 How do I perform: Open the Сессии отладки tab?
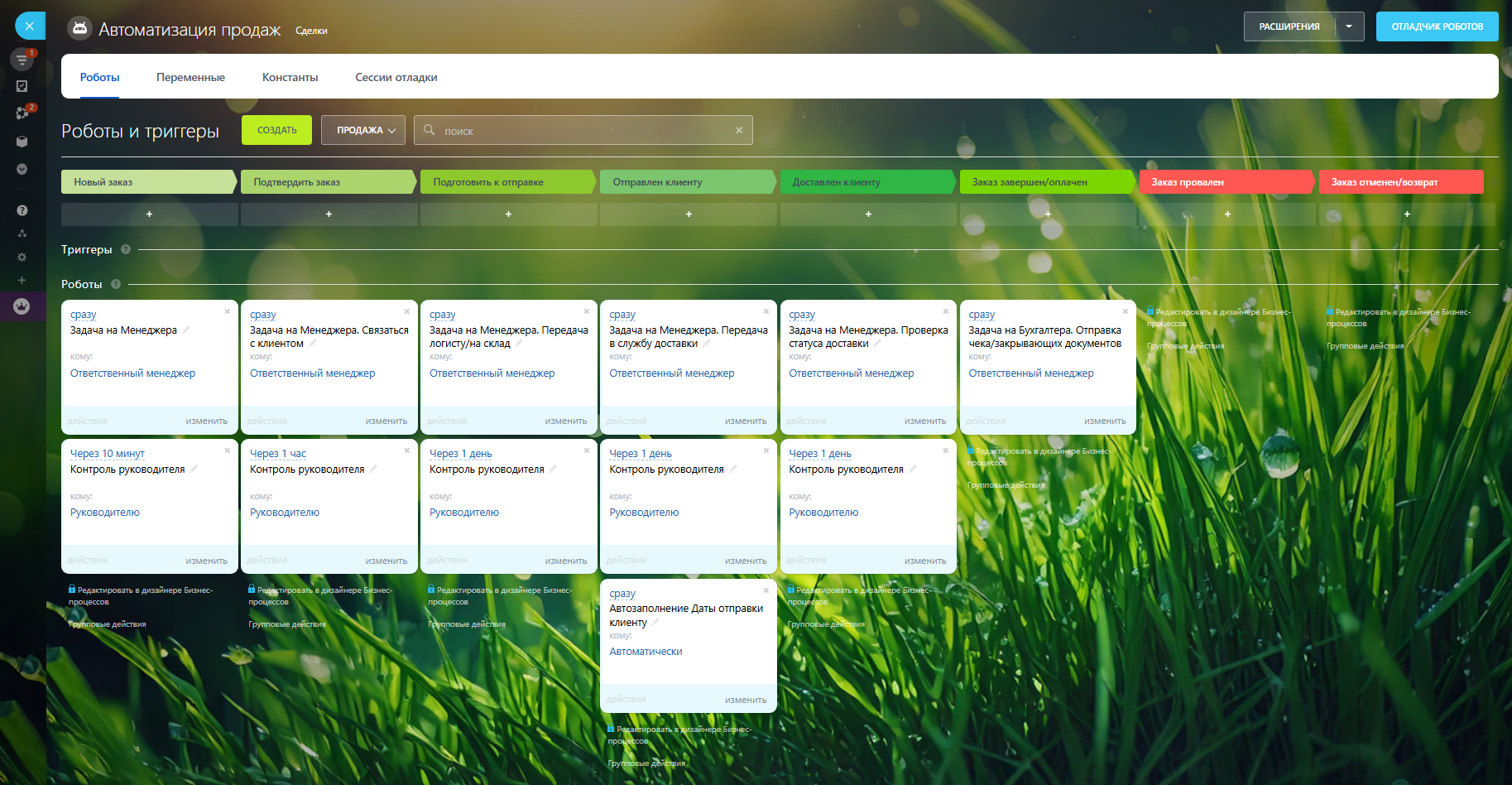[x=396, y=77]
